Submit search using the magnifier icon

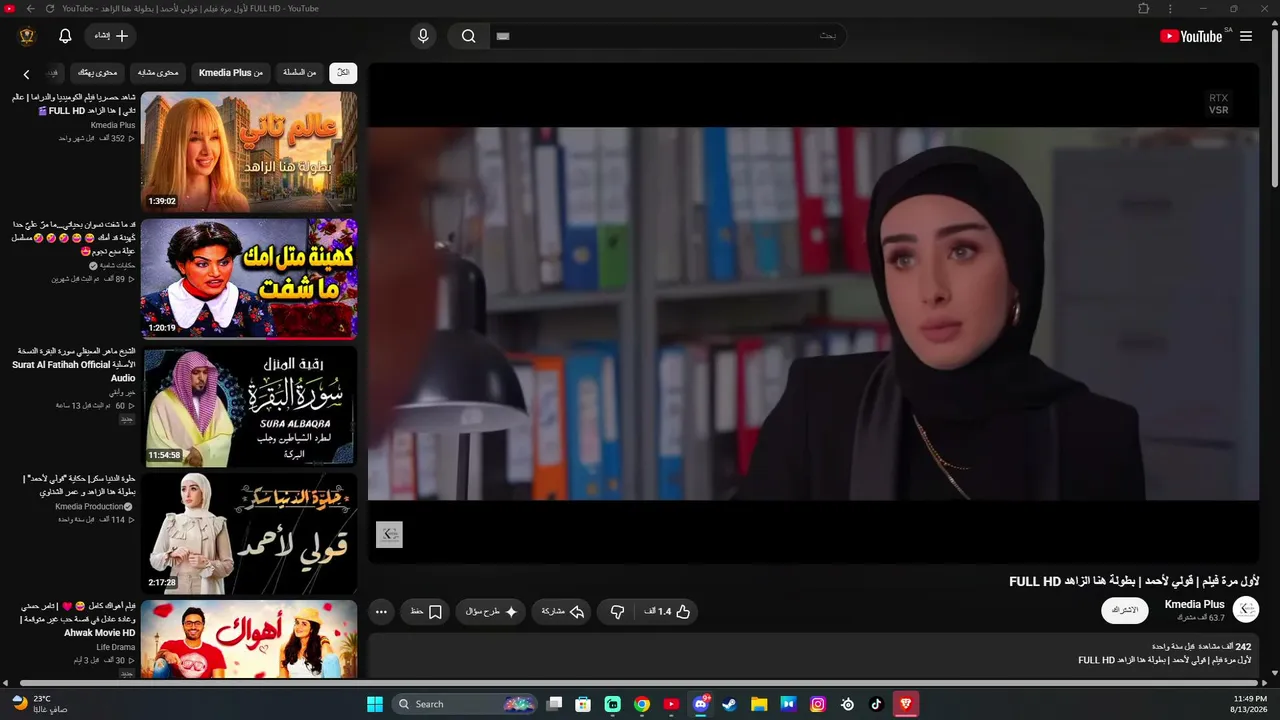click(x=469, y=36)
